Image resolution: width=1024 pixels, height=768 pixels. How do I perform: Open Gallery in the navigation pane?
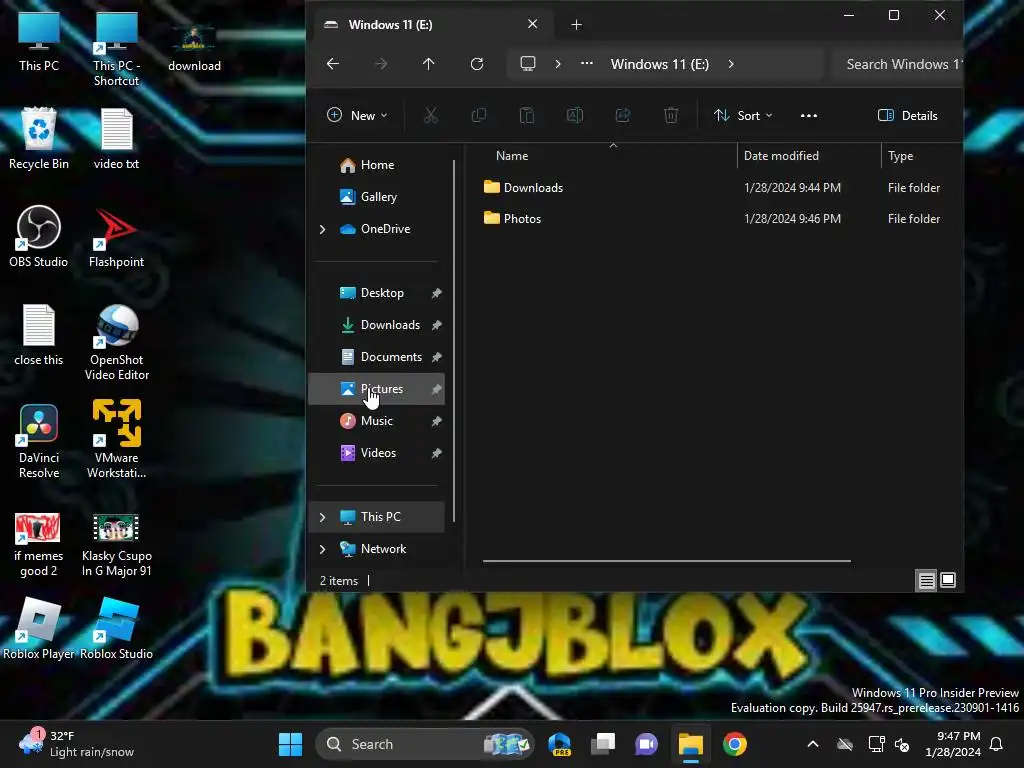[376, 197]
